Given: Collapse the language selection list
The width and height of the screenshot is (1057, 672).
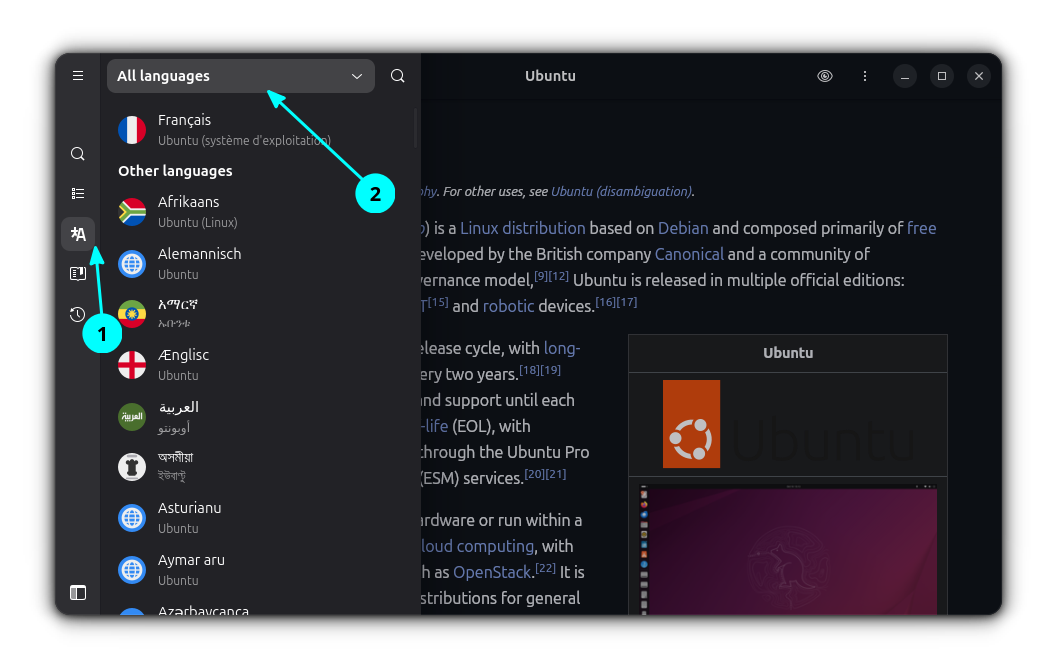Looking at the screenshot, I should tap(356, 75).
